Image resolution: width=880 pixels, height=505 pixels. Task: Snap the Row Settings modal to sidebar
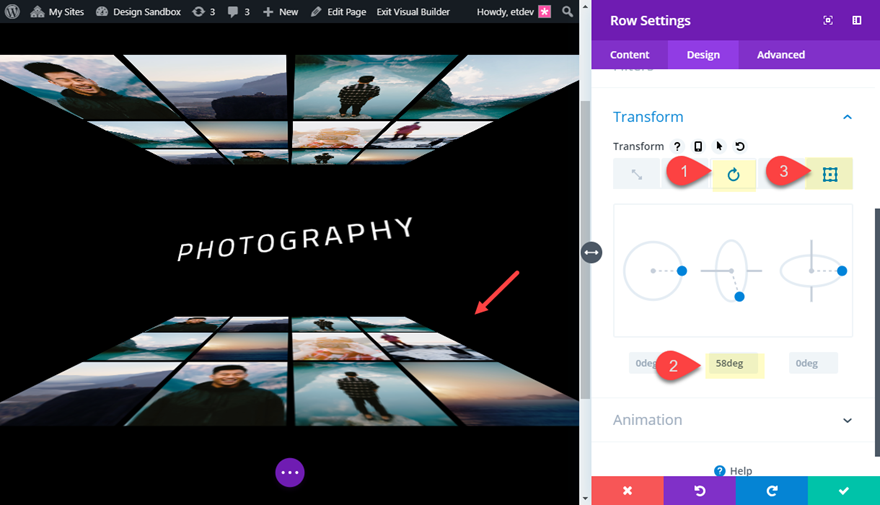[857, 21]
